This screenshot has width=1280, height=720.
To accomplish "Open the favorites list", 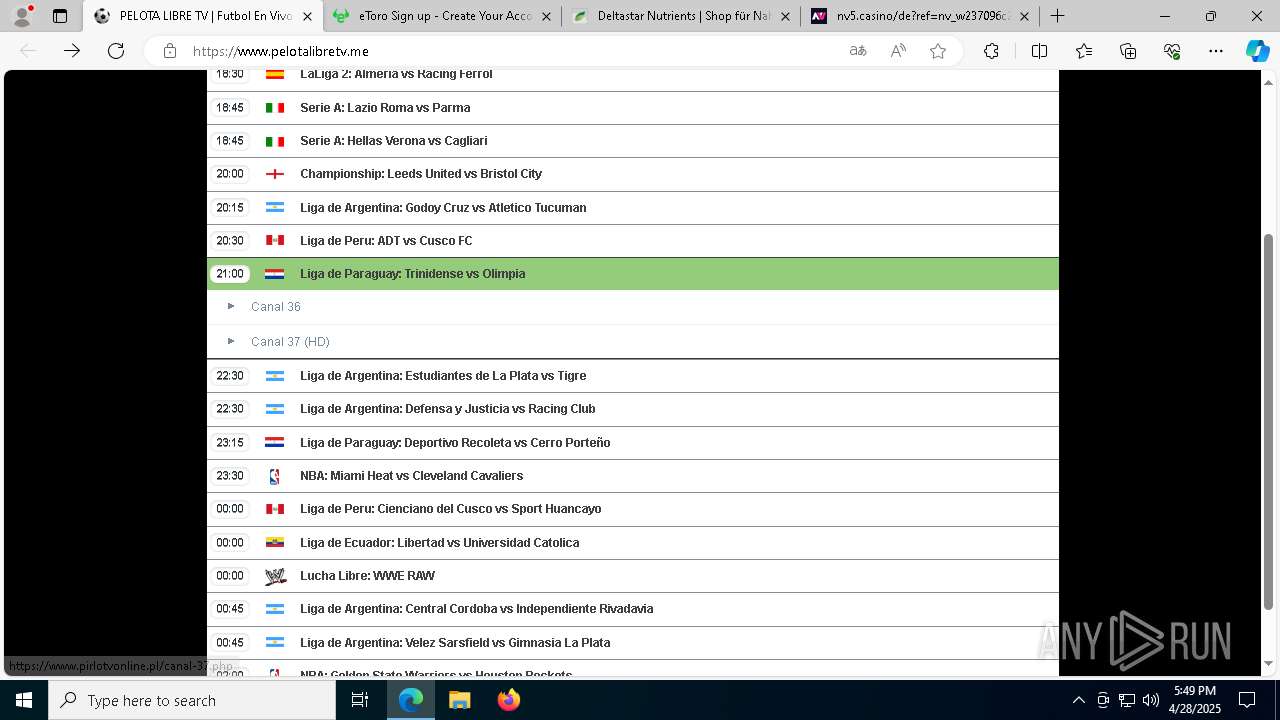I will tap(1084, 51).
